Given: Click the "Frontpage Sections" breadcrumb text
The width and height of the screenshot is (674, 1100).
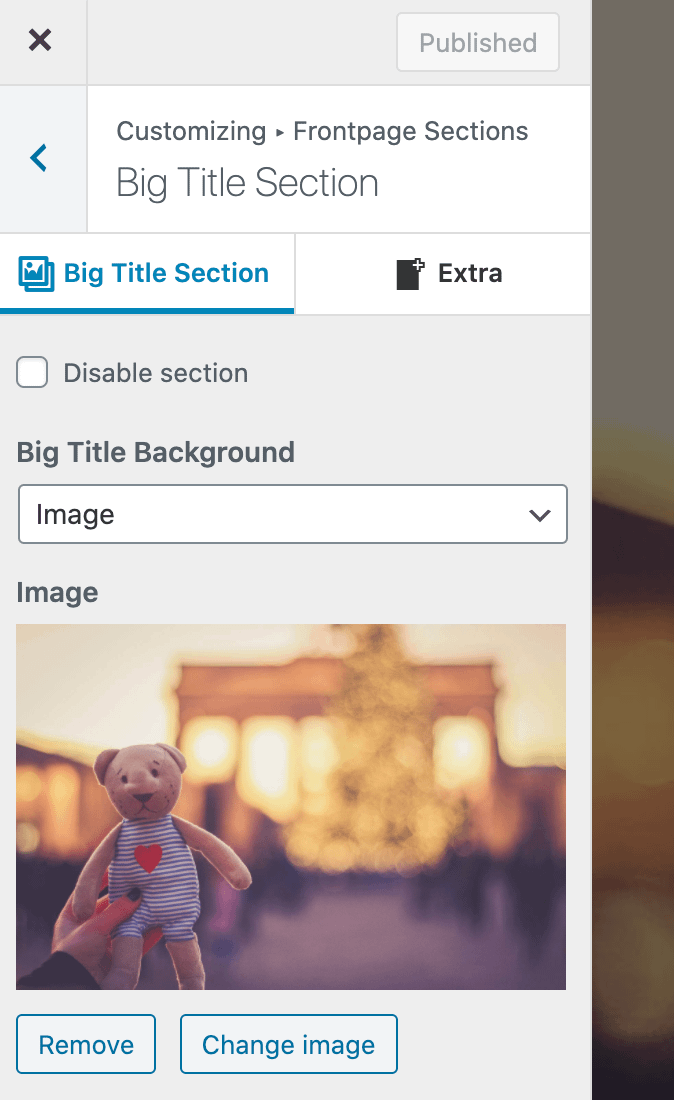Looking at the screenshot, I should (x=411, y=131).
